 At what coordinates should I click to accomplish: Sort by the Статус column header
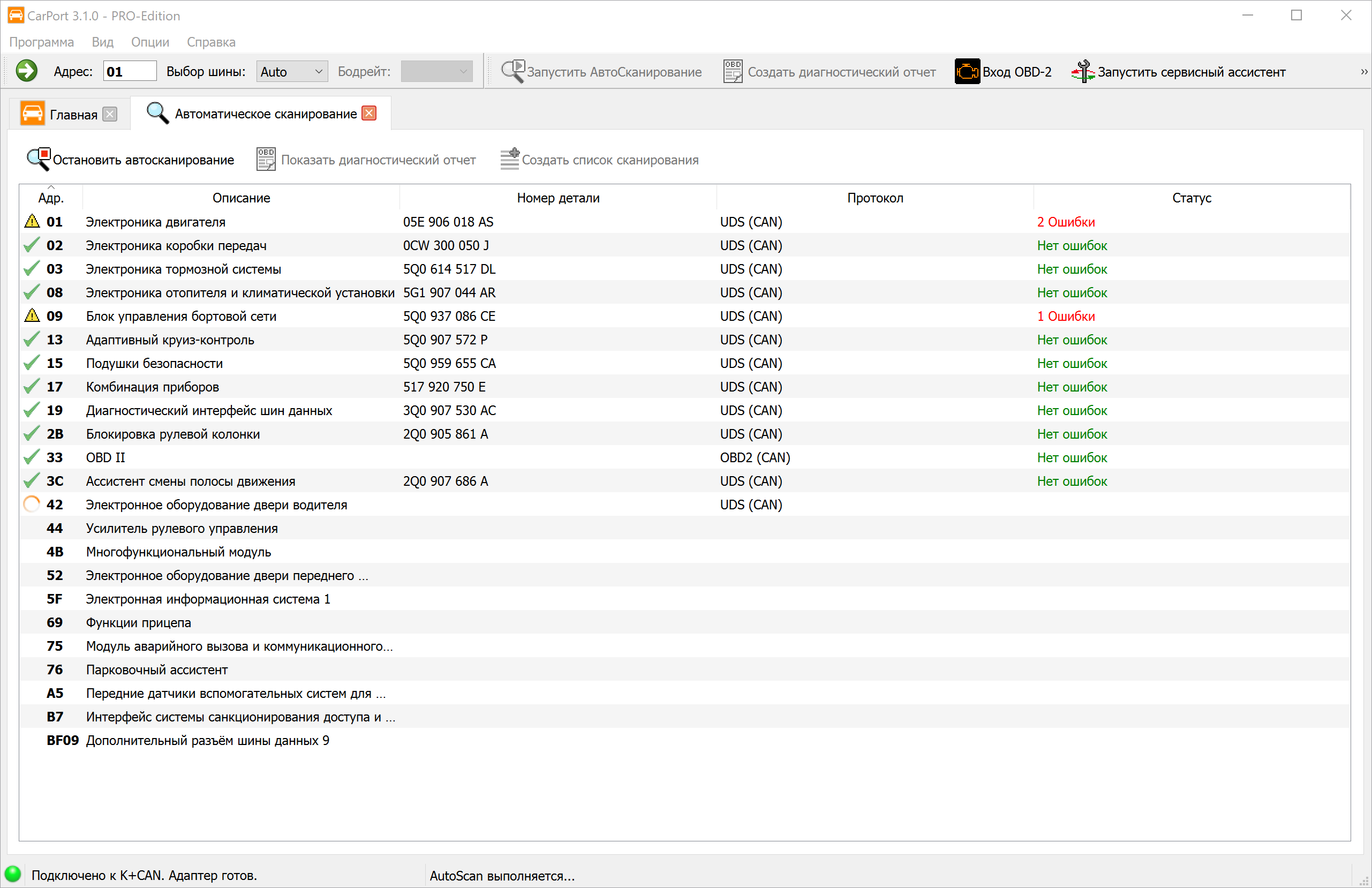click(x=1191, y=198)
